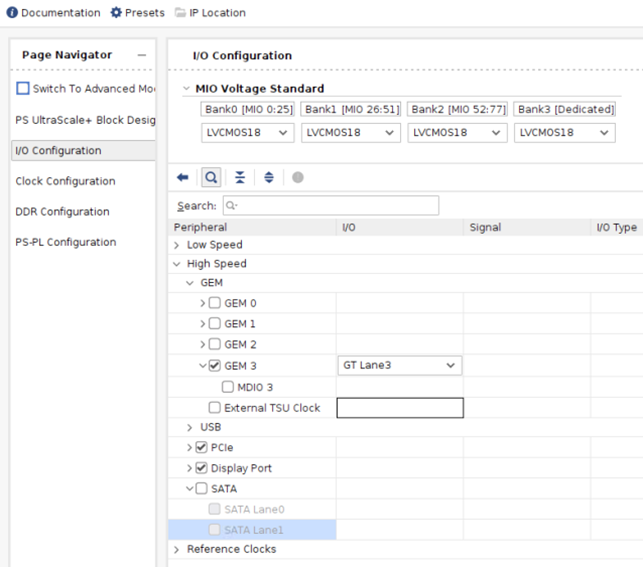Click the IP Location folder icon
The height and width of the screenshot is (567, 643).
180,13
